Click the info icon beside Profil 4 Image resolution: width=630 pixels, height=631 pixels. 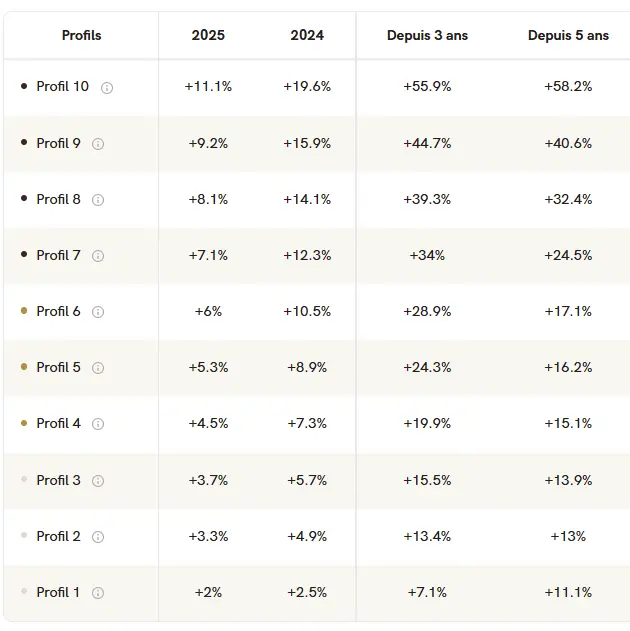[x=98, y=423]
